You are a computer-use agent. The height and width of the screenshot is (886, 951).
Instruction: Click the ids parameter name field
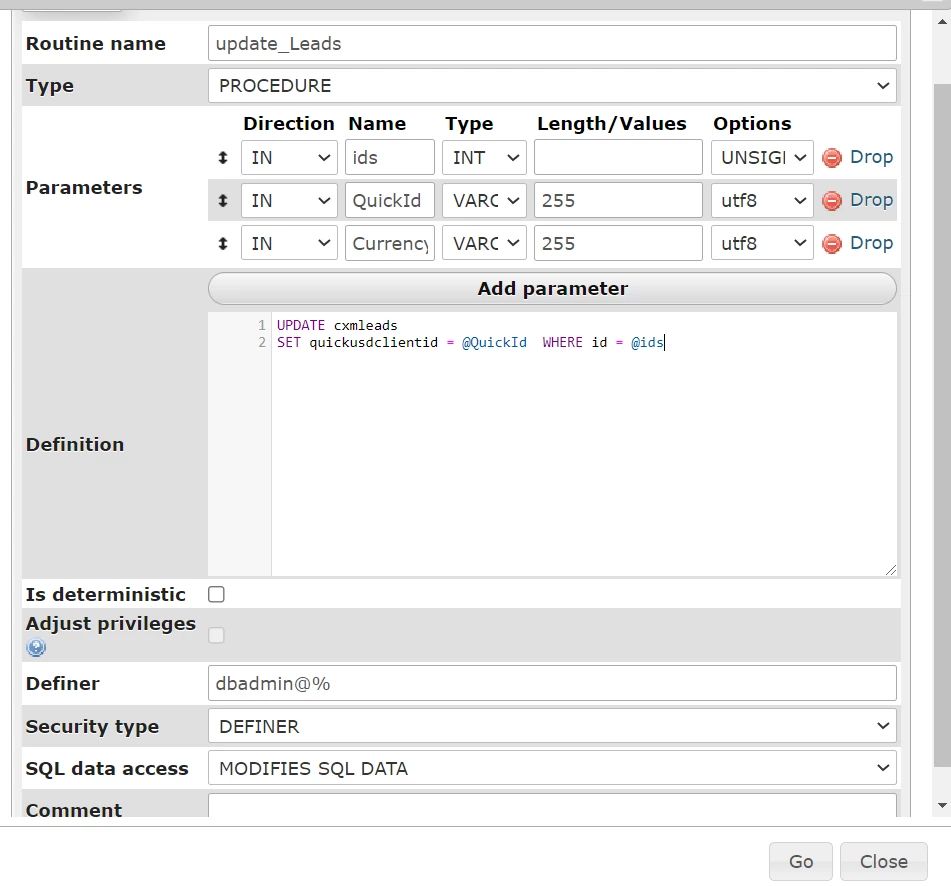pos(389,158)
